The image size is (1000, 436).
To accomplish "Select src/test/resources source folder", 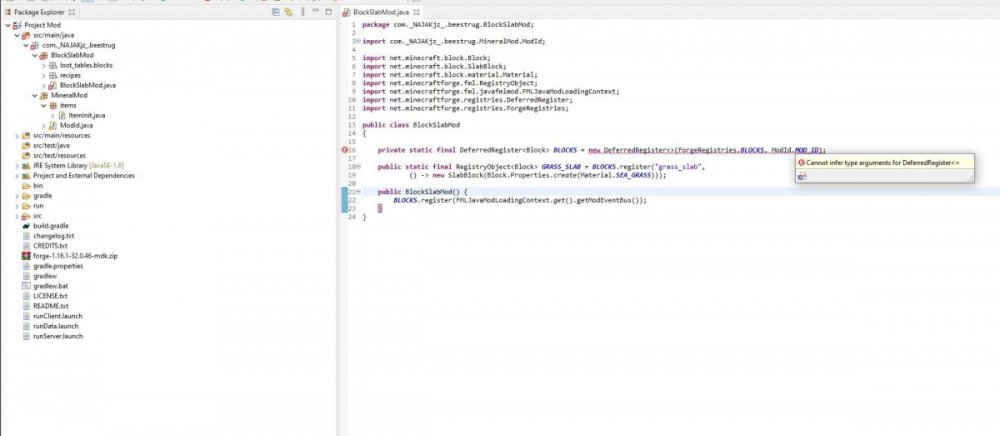I will 59,156.
